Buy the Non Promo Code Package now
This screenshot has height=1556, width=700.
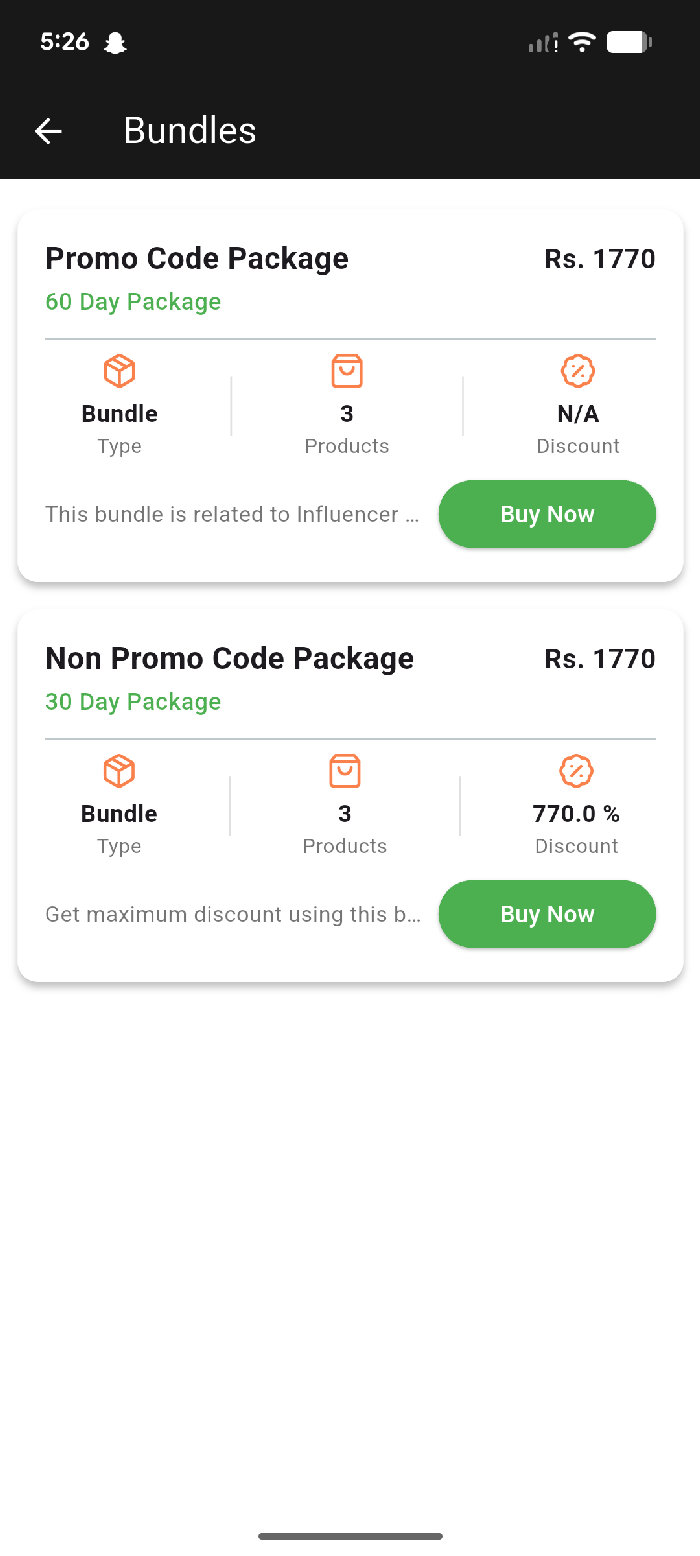pyautogui.click(x=547, y=914)
